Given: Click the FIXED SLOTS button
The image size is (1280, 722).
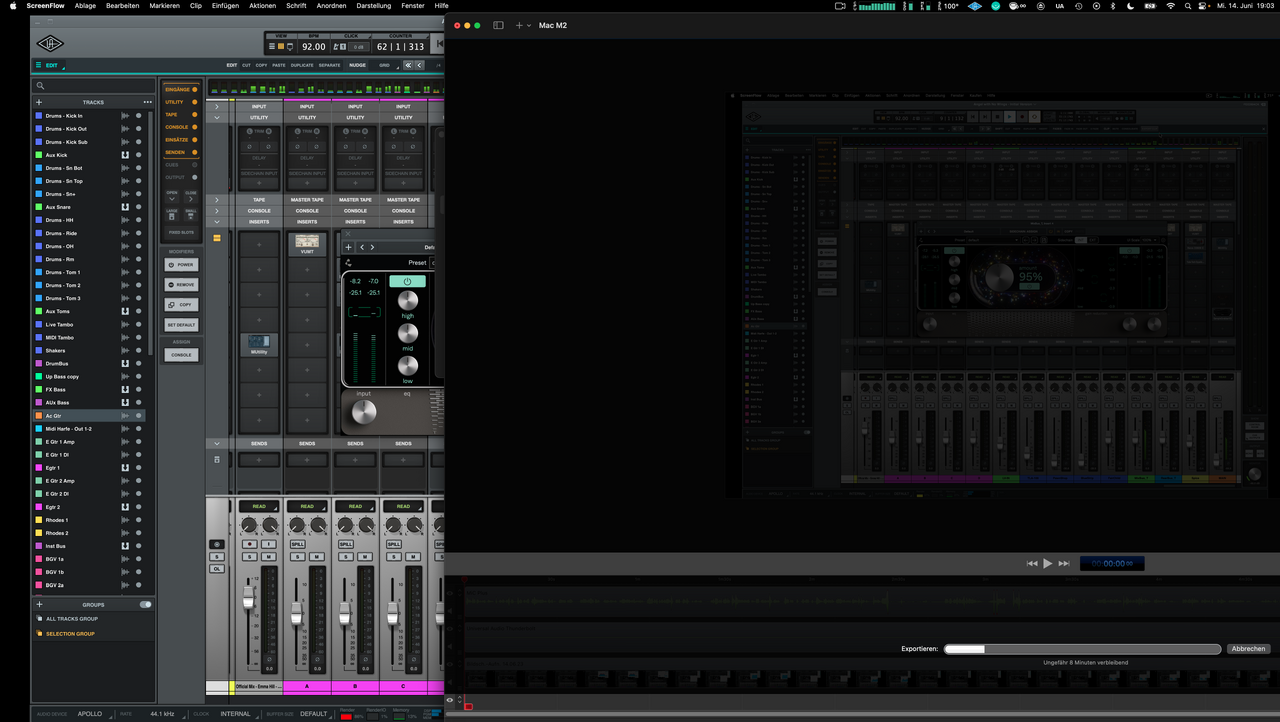Looking at the screenshot, I should point(181,232).
